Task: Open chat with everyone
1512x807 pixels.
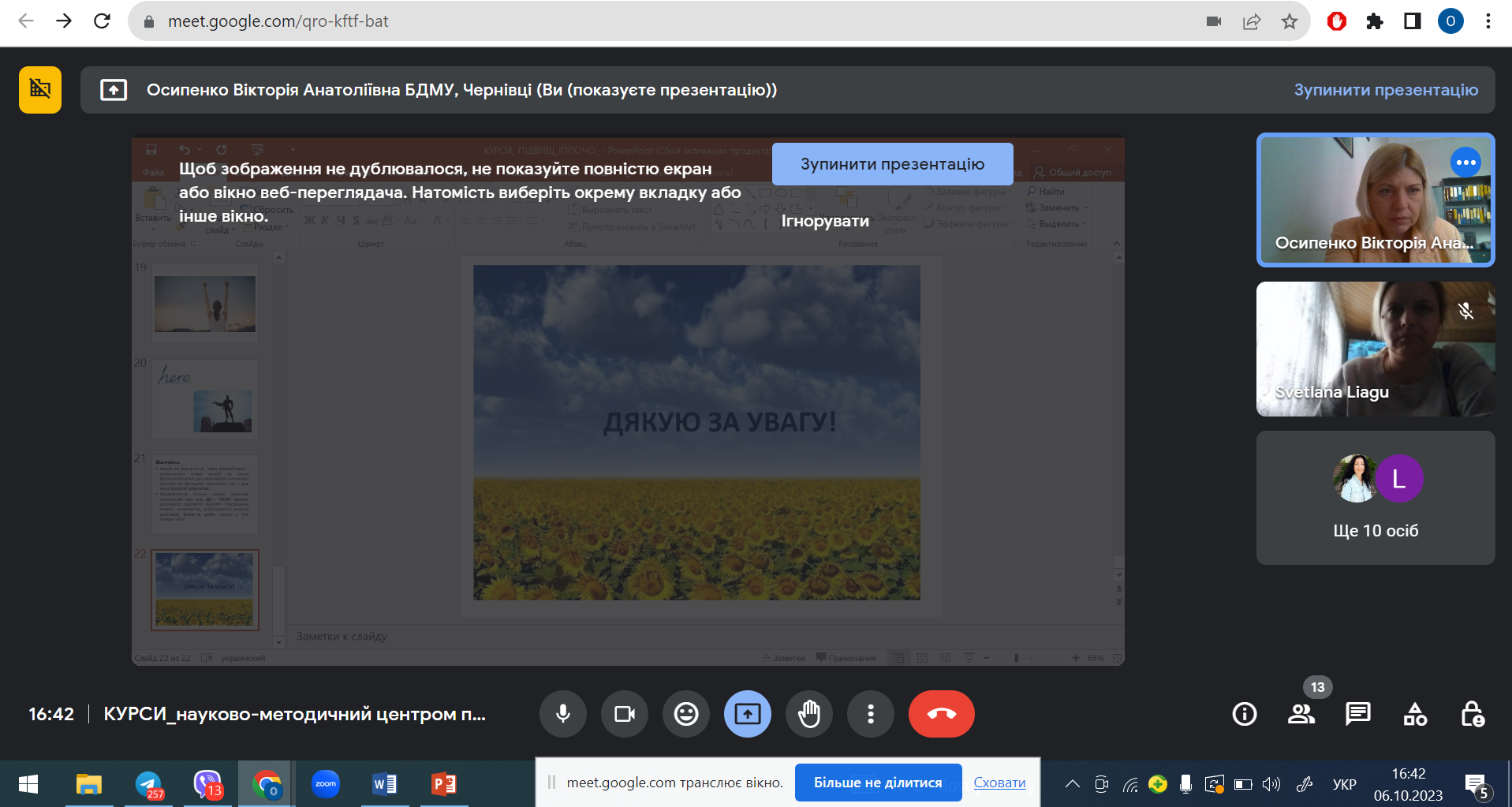Action: click(1358, 714)
